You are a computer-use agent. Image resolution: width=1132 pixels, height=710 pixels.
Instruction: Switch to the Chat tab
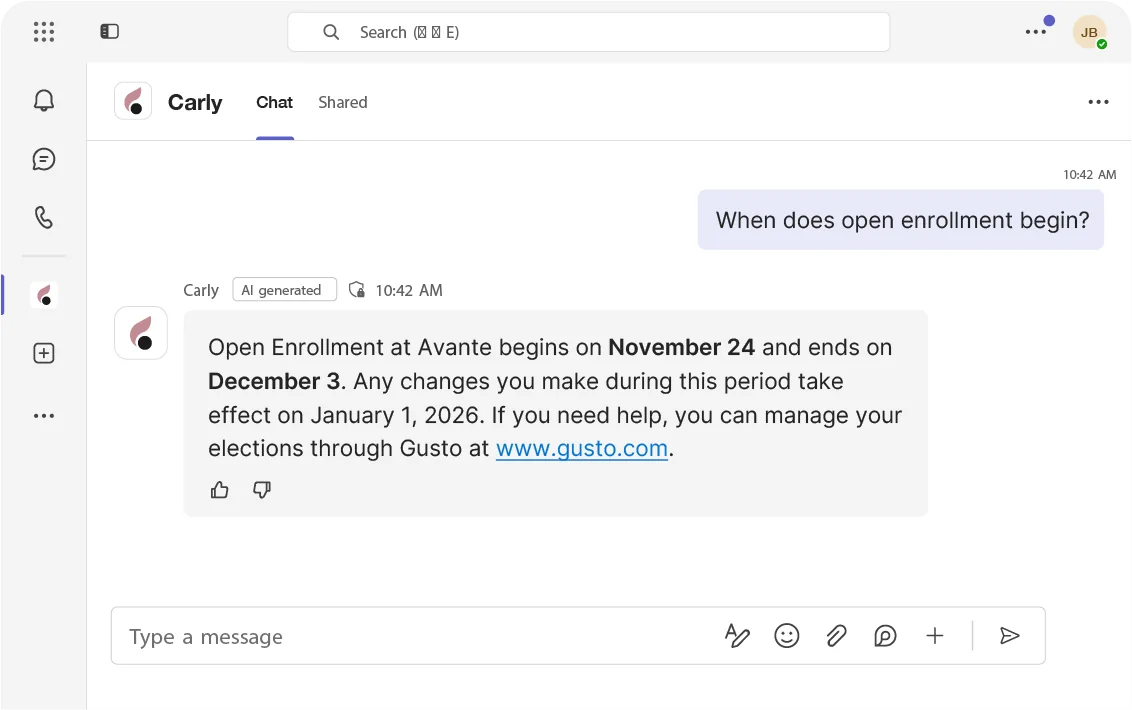click(x=274, y=103)
